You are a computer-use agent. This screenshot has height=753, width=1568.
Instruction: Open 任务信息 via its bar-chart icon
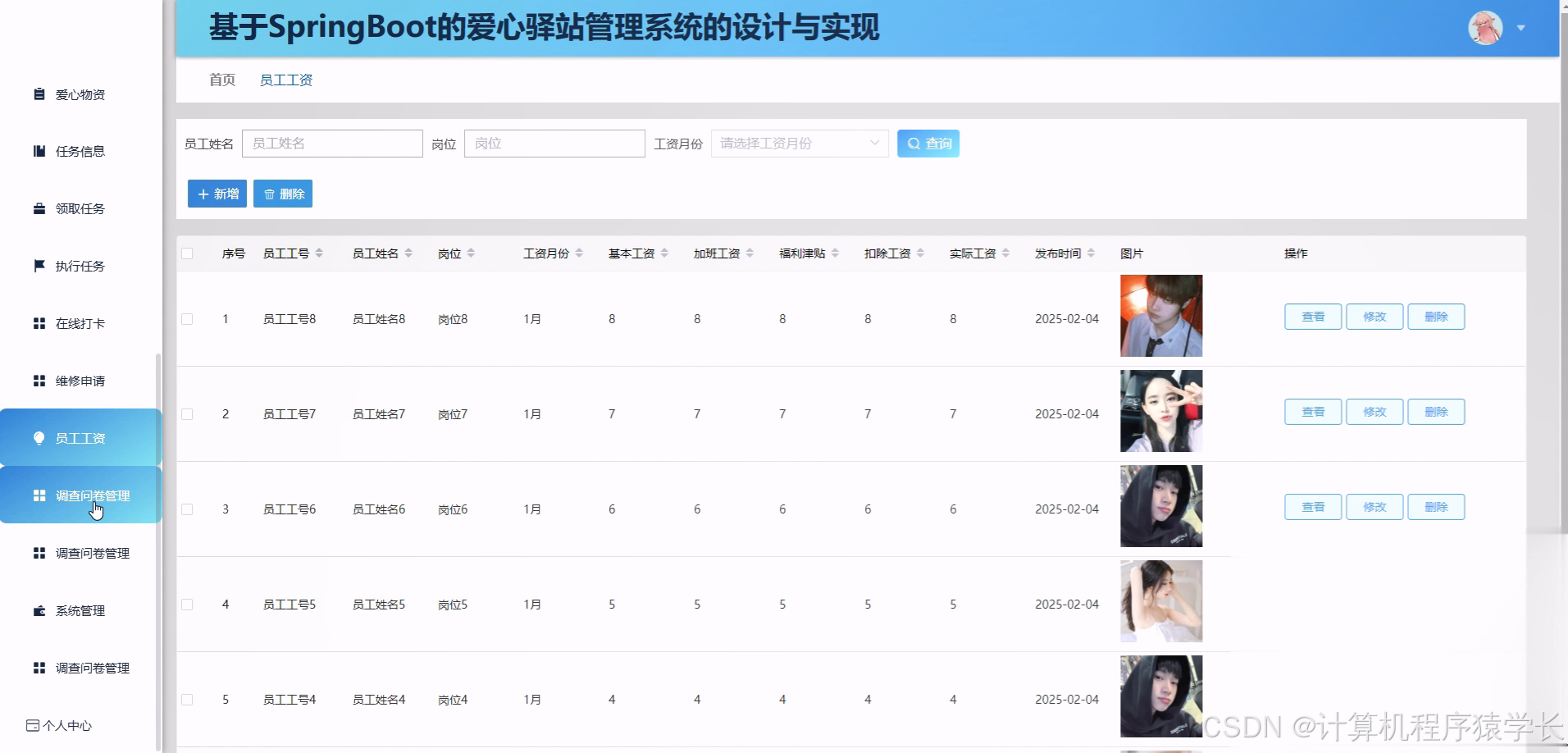tap(38, 151)
